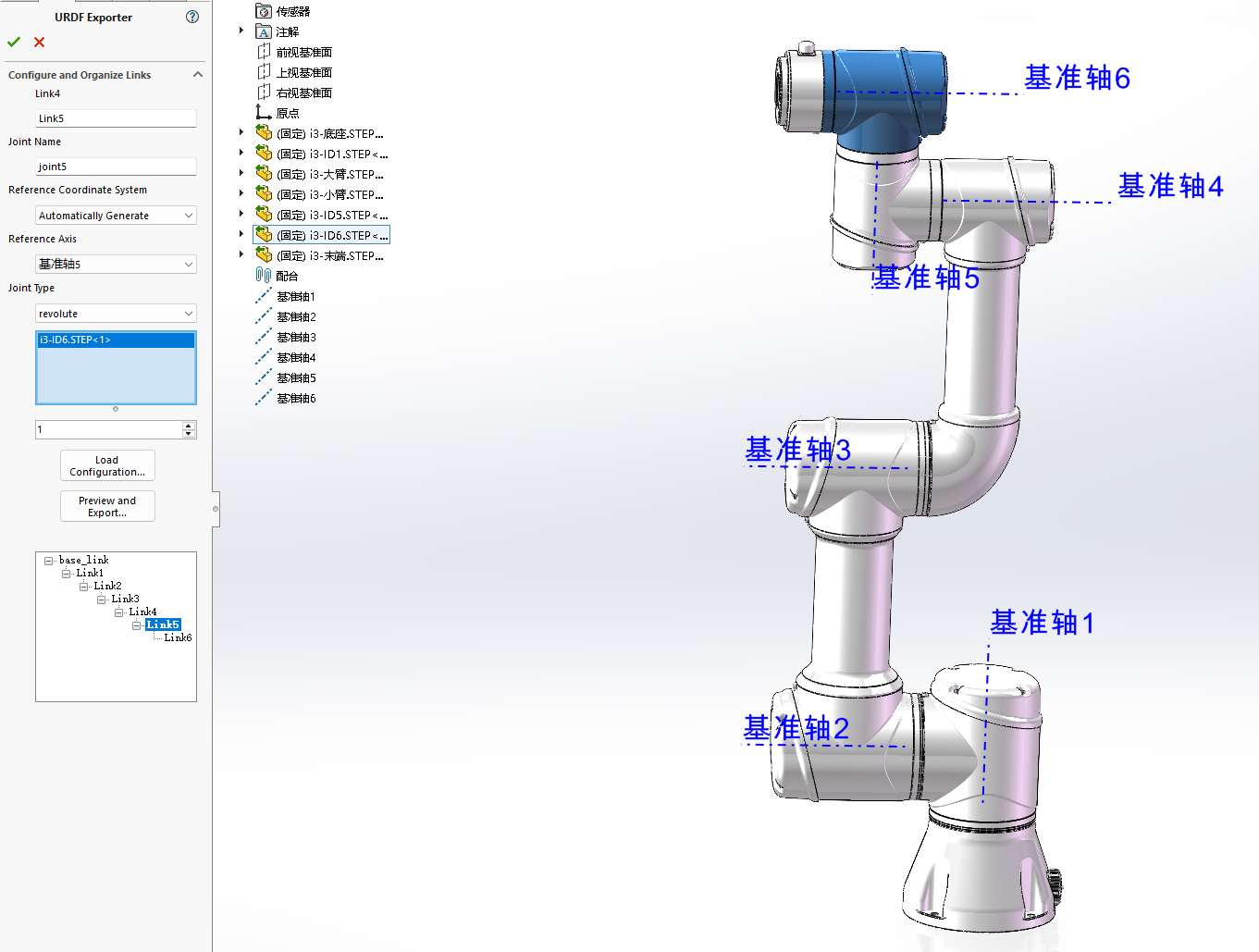
Task: Open Reference Coordinate System dropdown
Action: click(x=116, y=216)
